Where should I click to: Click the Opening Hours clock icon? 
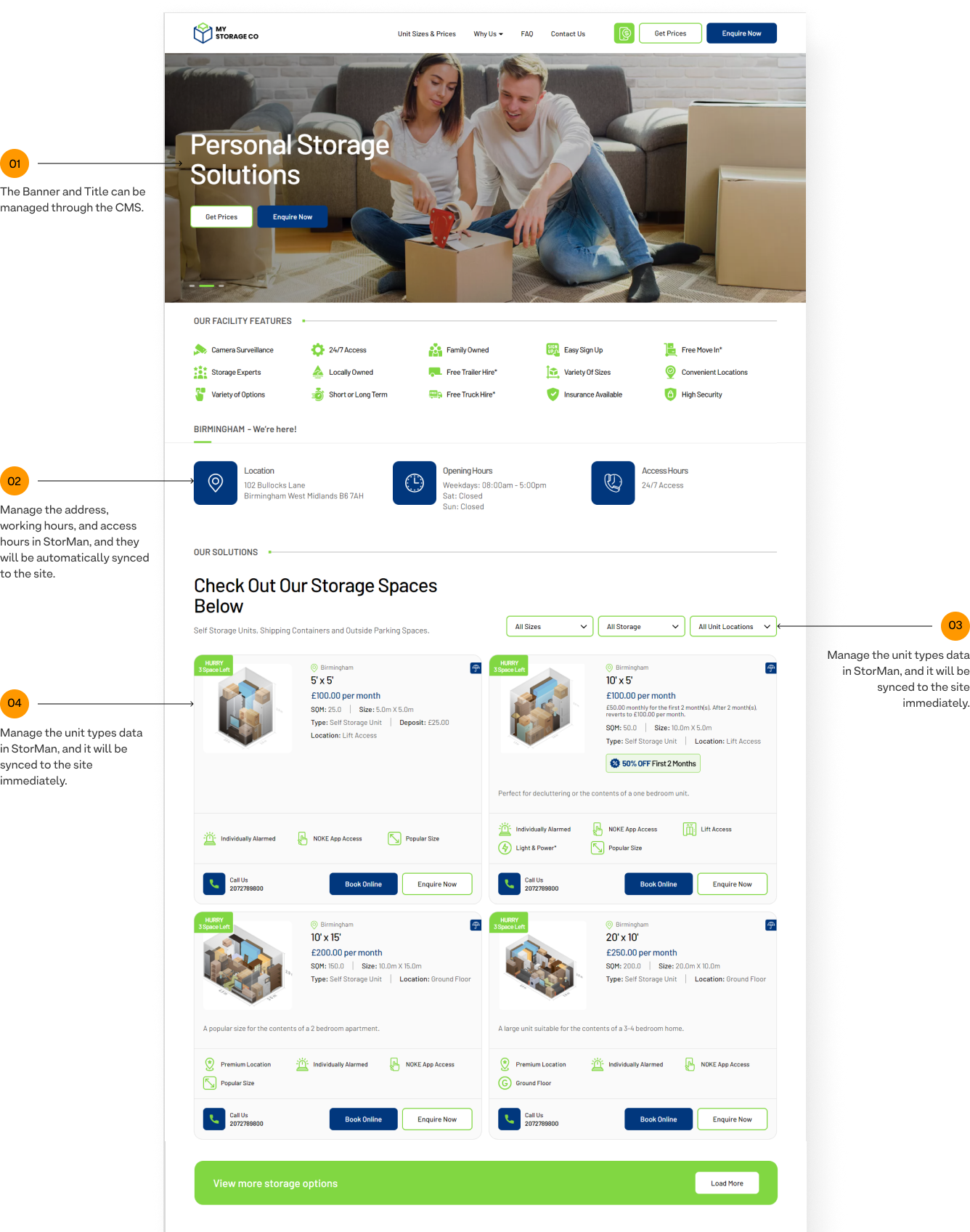point(415,483)
